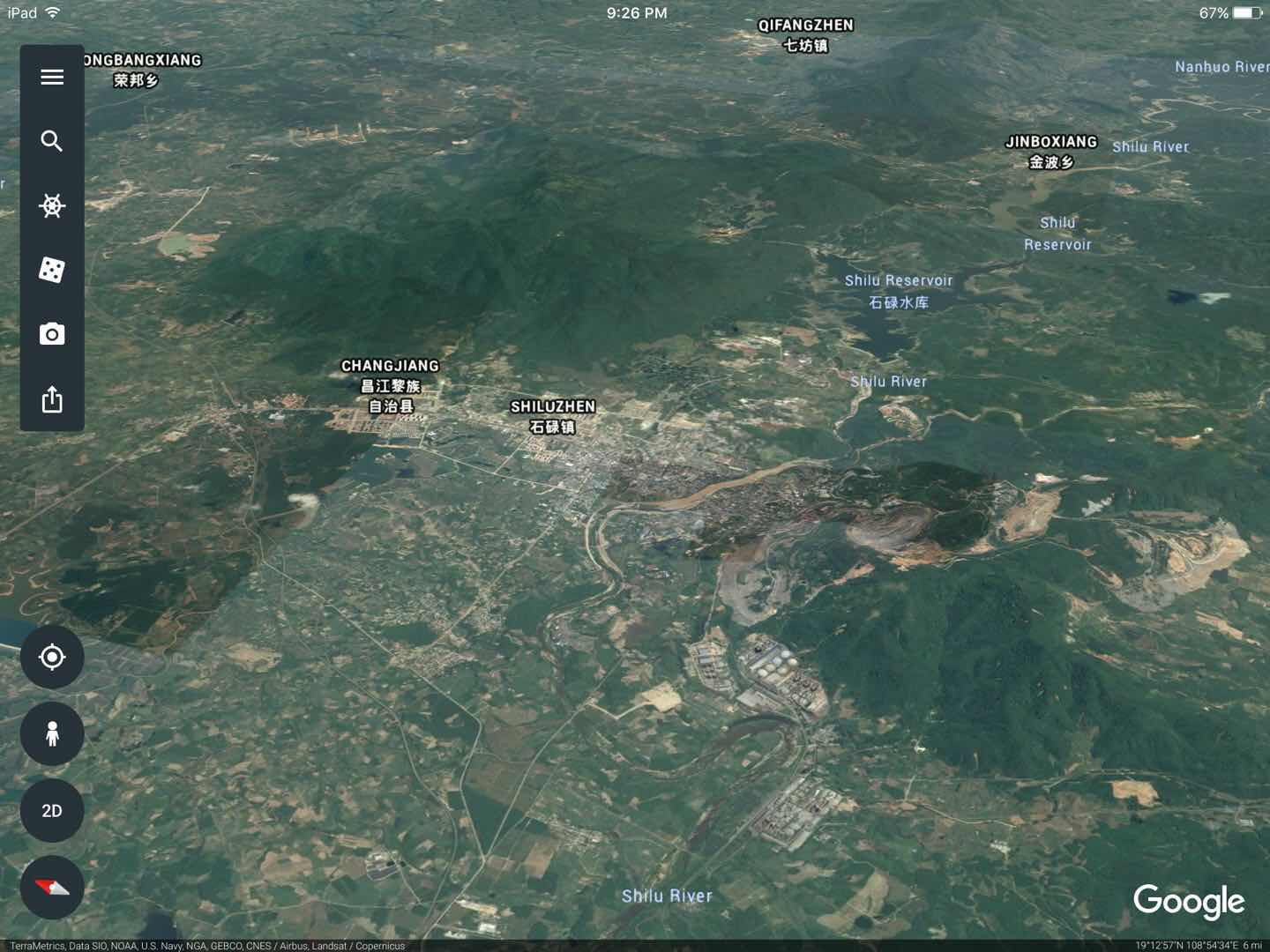Center map on my location
This screenshot has width=1270, height=952.
pos(52,657)
